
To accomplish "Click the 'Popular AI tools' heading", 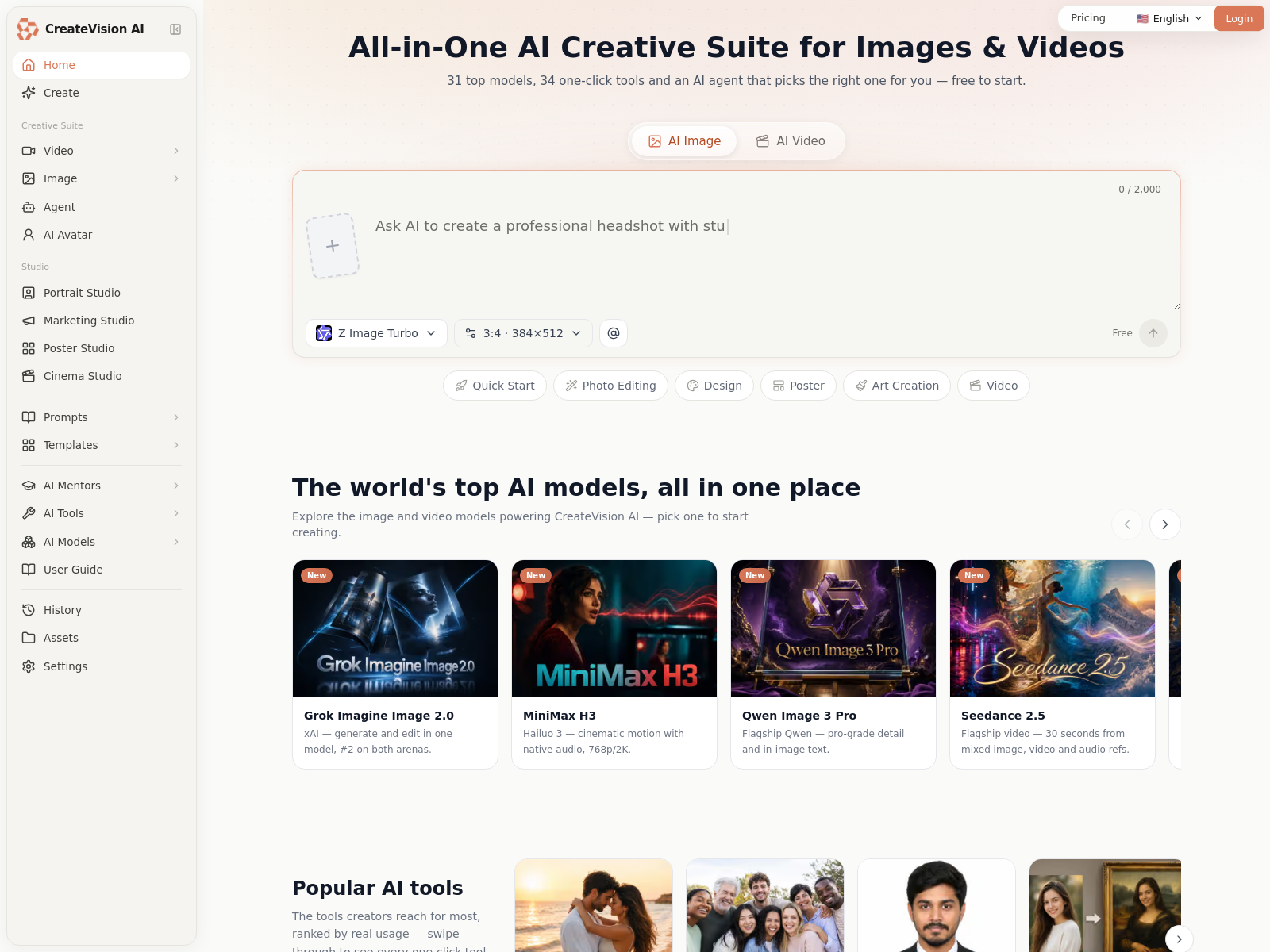I will [378, 888].
